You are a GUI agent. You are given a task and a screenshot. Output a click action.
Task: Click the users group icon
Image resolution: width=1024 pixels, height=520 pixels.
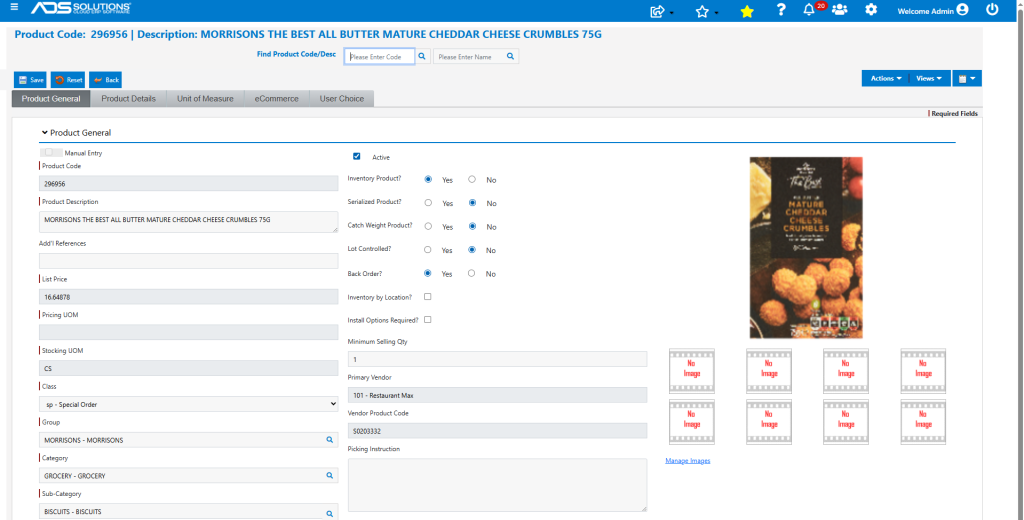tap(840, 10)
